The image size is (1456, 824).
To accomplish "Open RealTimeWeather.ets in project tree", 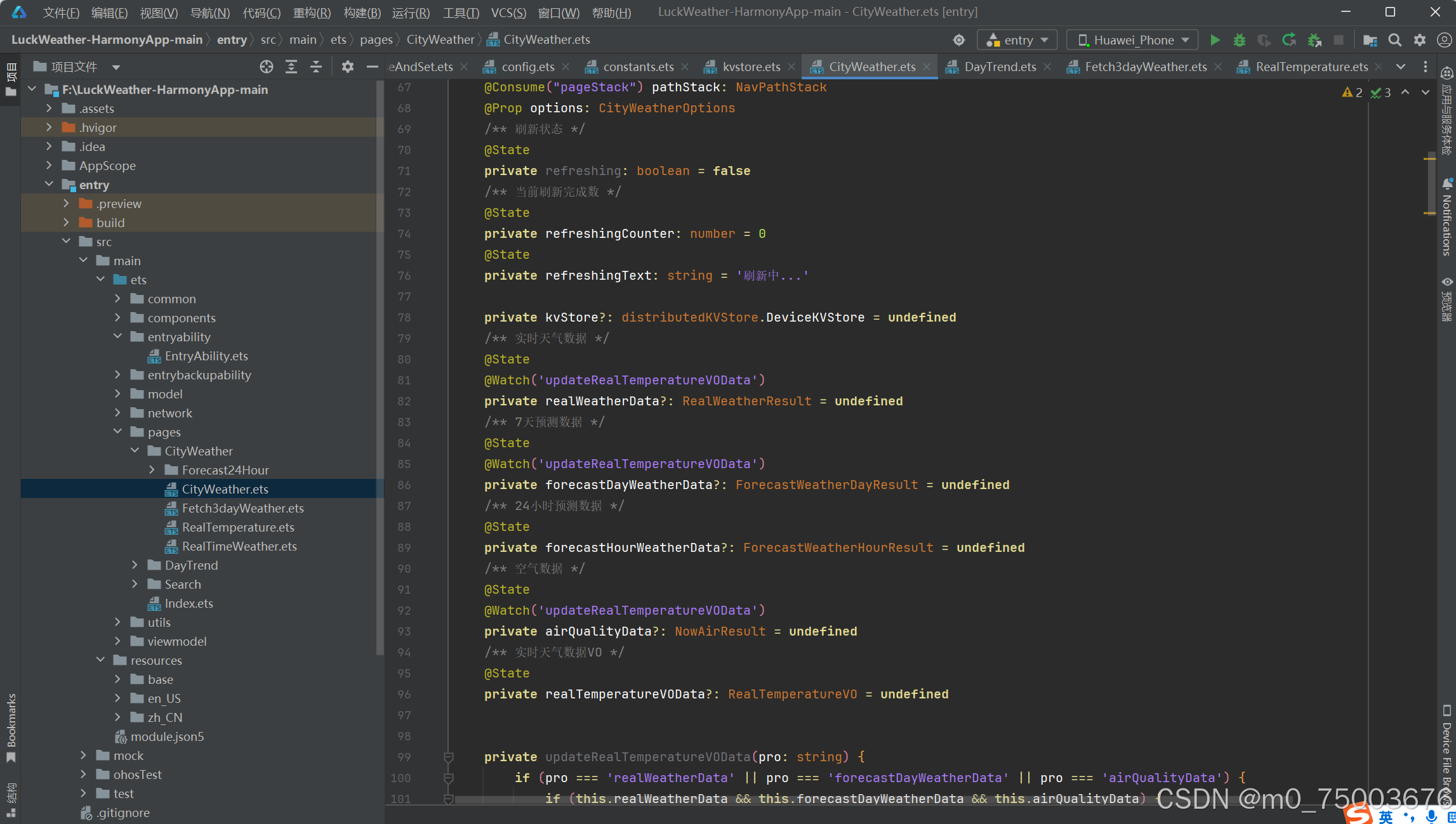I will [239, 546].
